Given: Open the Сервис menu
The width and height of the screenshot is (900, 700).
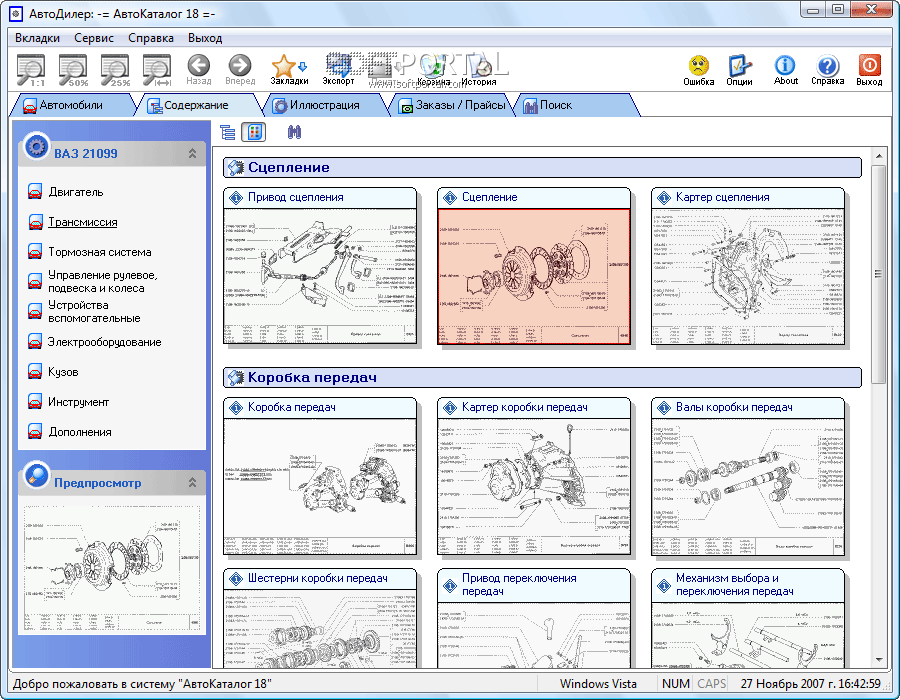Looking at the screenshot, I should (x=94, y=38).
